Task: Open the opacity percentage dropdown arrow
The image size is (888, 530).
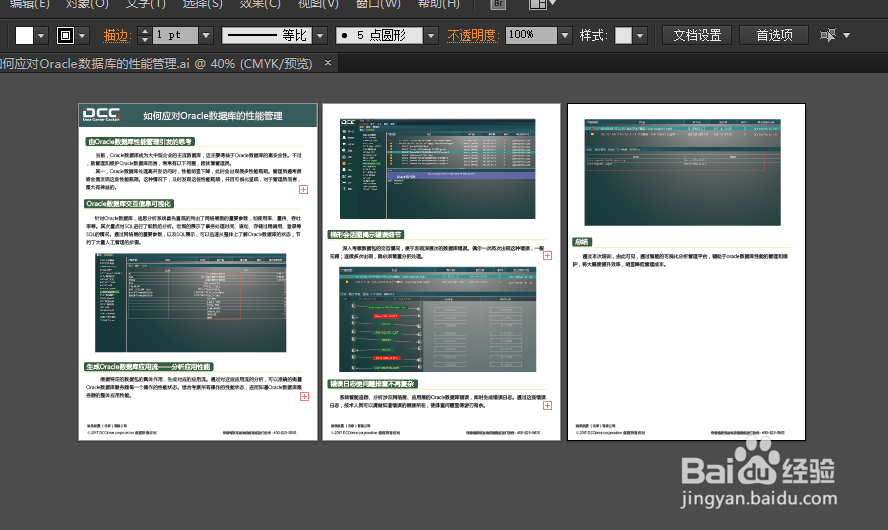Action: point(565,35)
